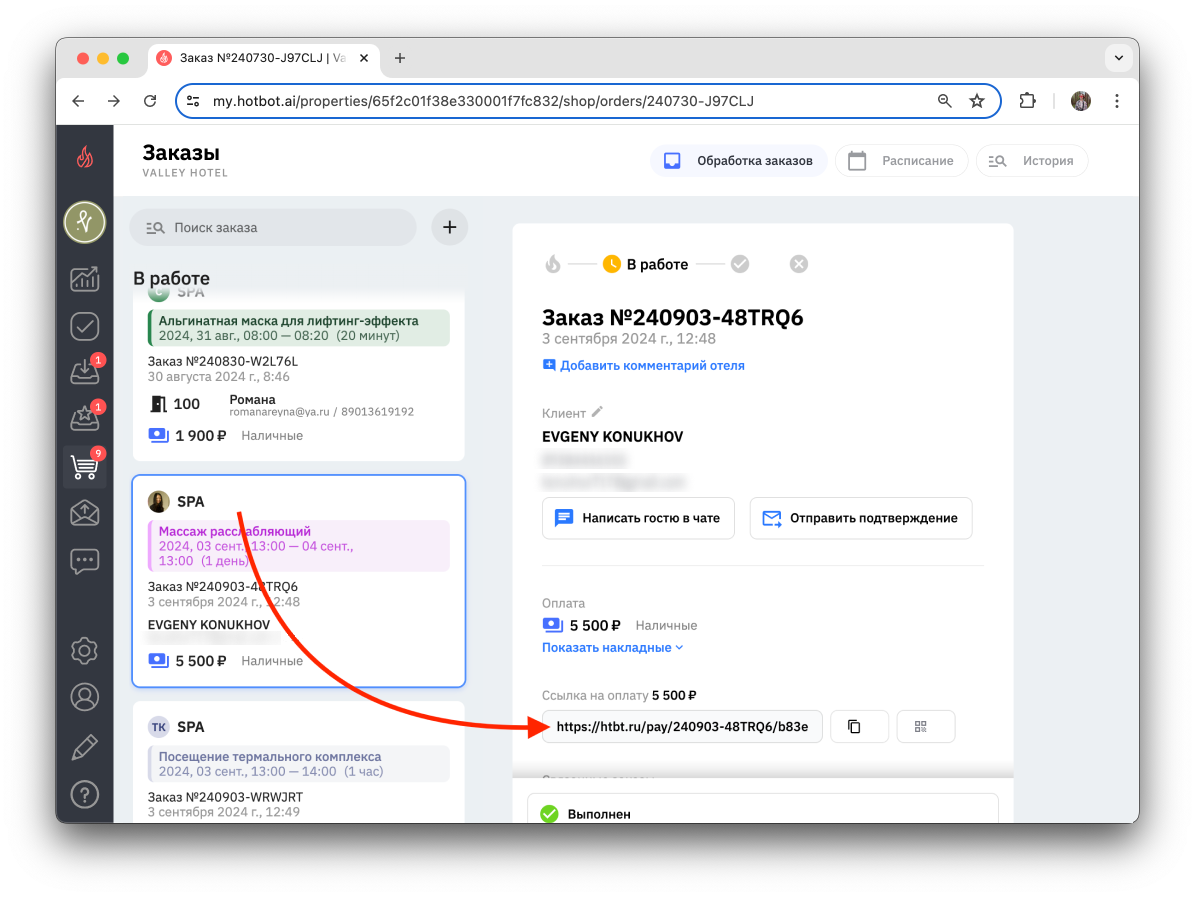Open tasks checkmark icon in sidebar
The height and width of the screenshot is (897, 1195).
(x=85, y=326)
